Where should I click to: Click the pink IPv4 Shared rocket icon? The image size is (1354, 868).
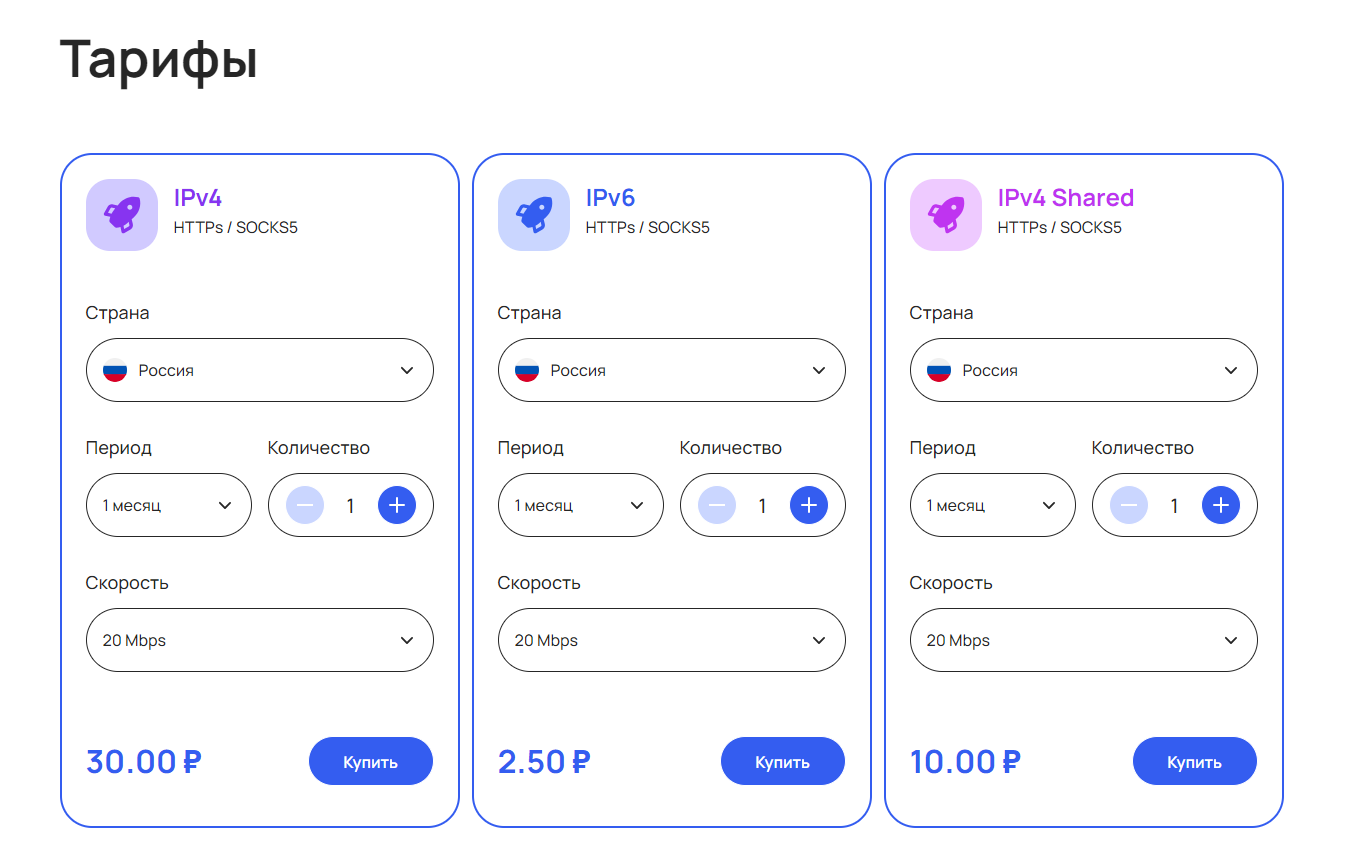point(946,214)
